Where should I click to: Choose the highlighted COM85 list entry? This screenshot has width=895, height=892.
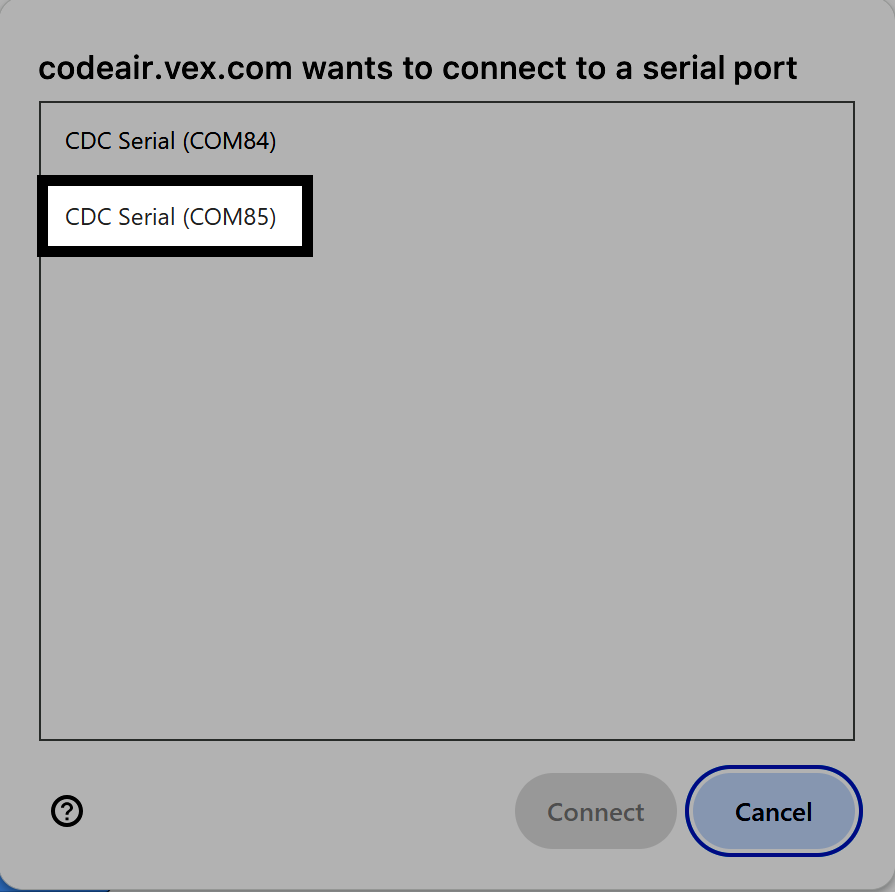171,217
